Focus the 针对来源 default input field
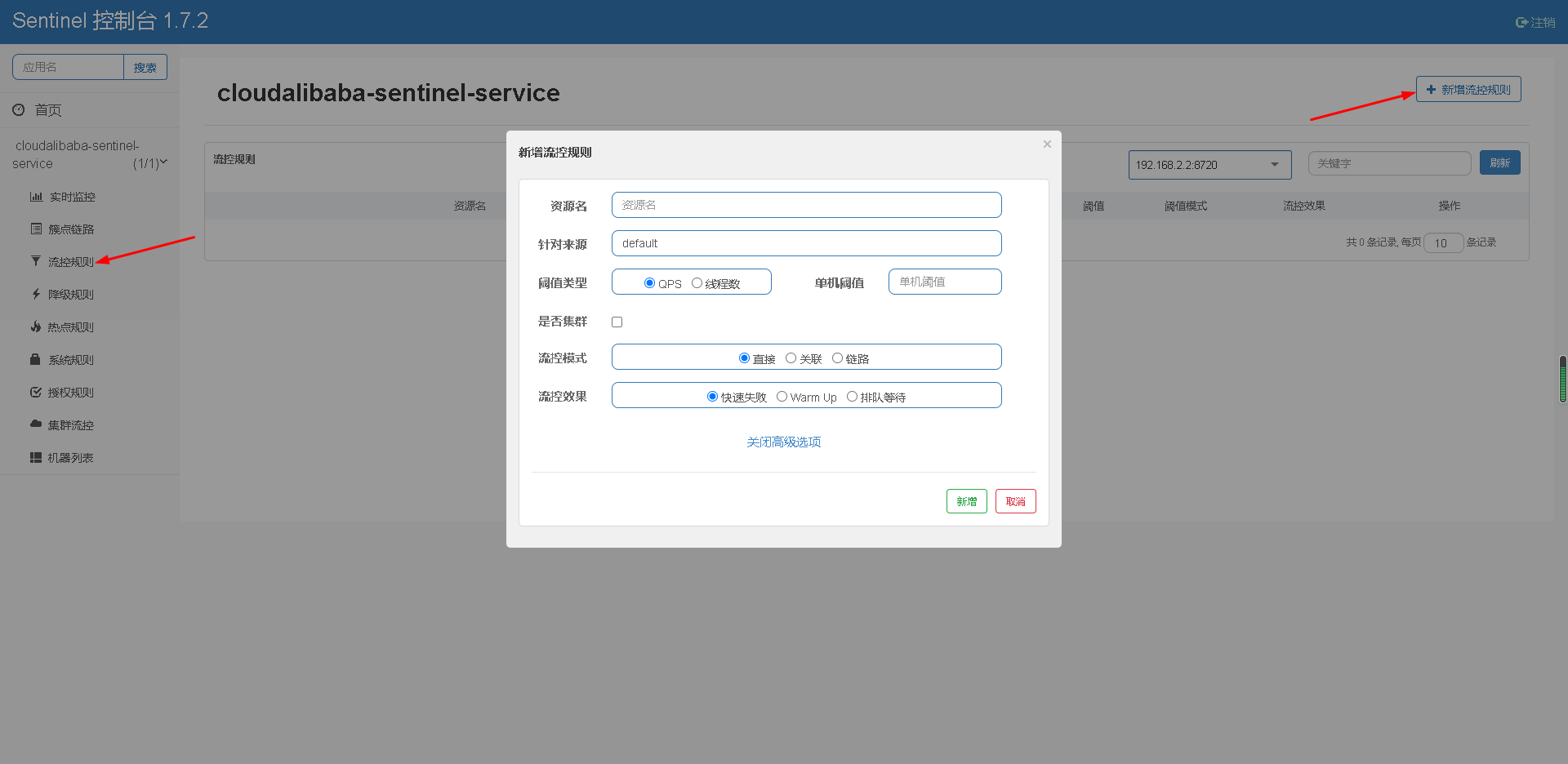 click(x=807, y=243)
